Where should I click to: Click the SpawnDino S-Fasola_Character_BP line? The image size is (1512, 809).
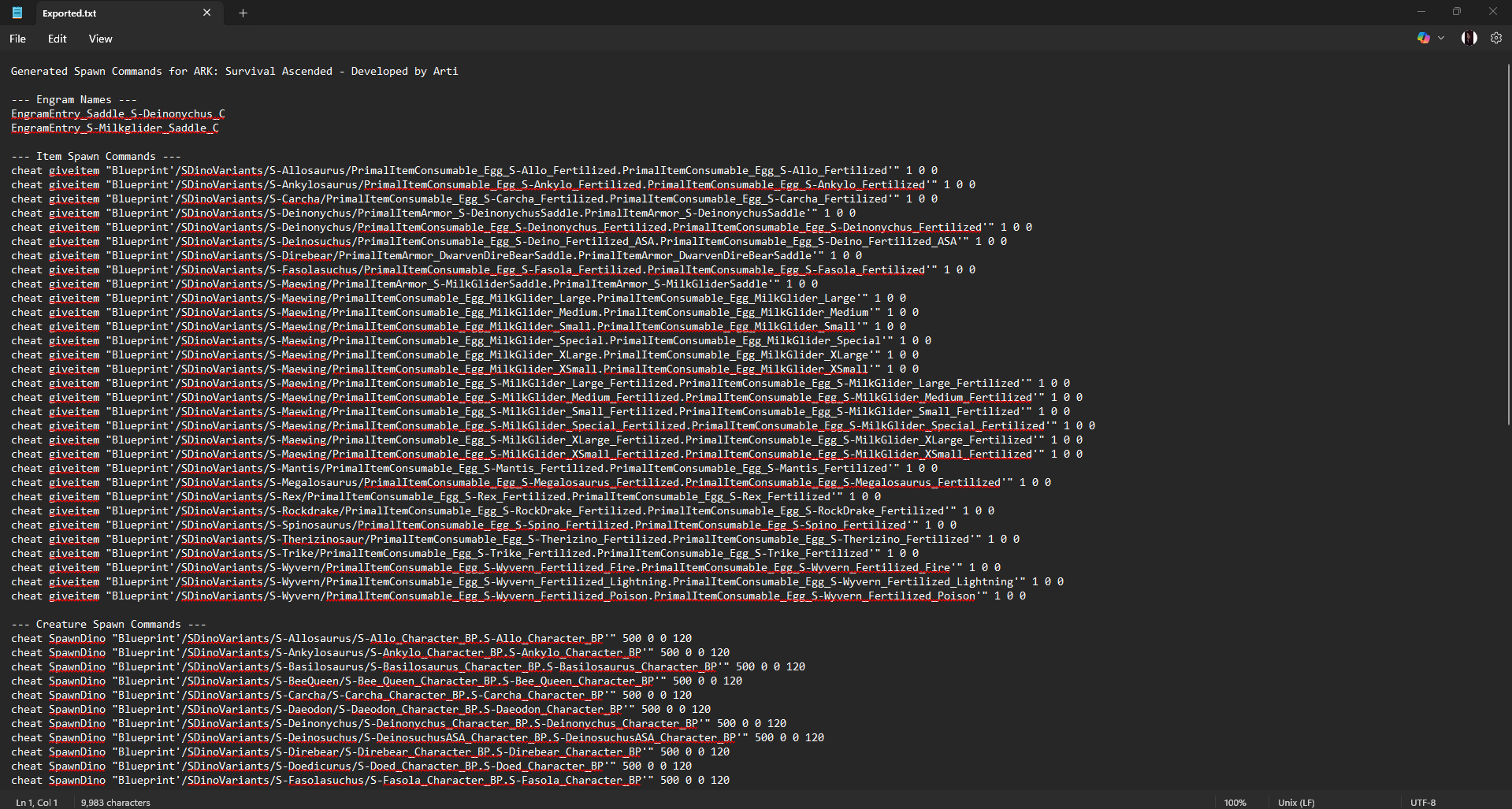click(x=370, y=780)
